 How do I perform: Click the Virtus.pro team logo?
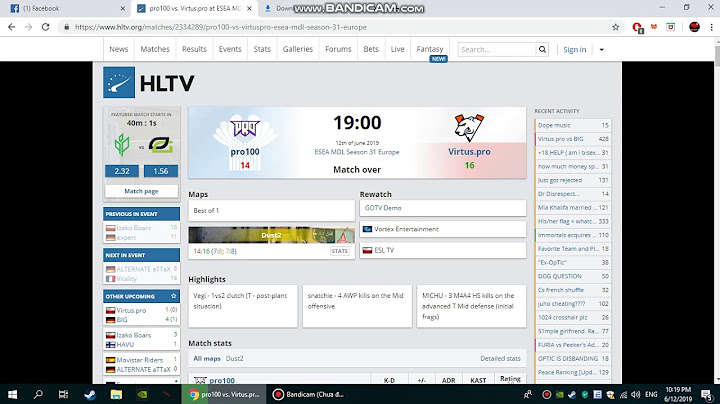(469, 128)
